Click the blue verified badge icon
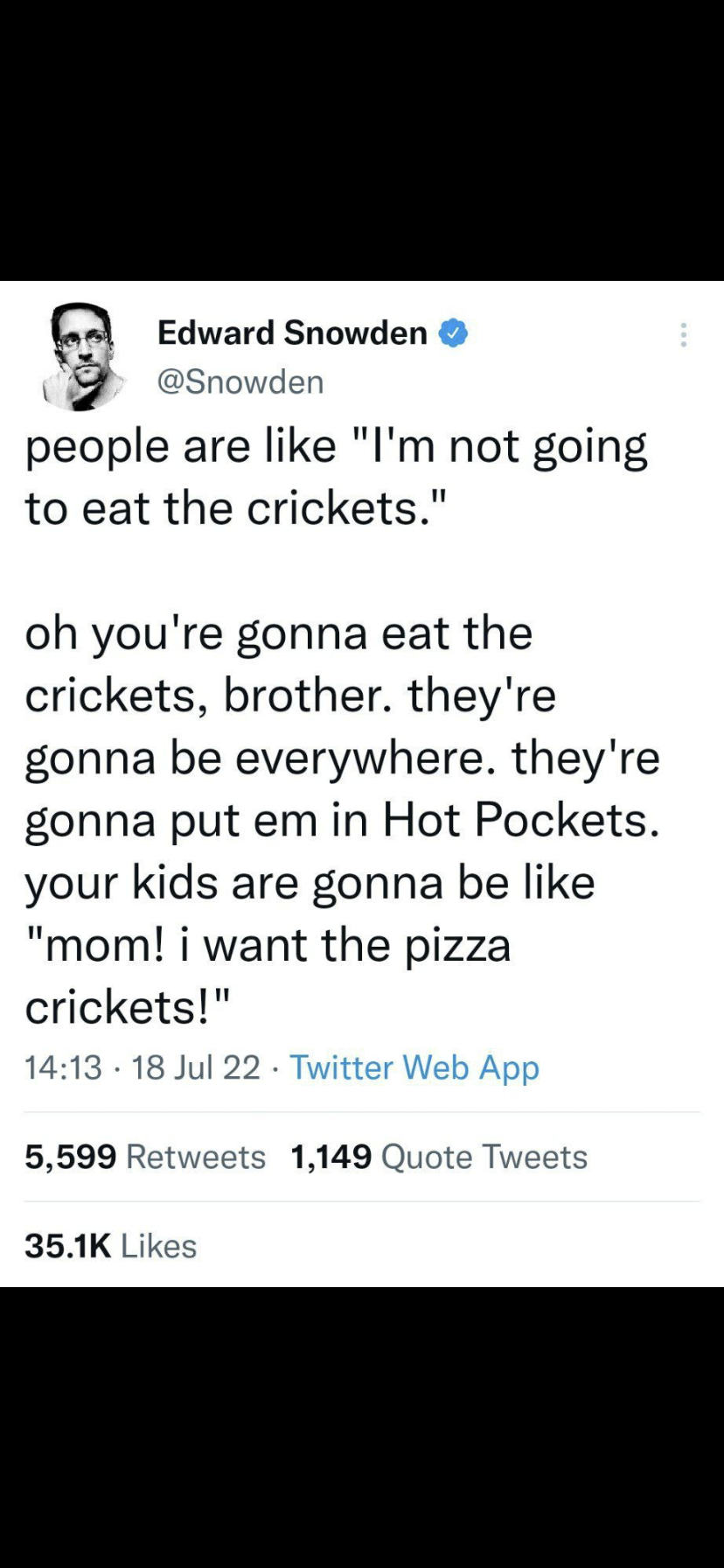This screenshot has width=724, height=1568. (452, 333)
